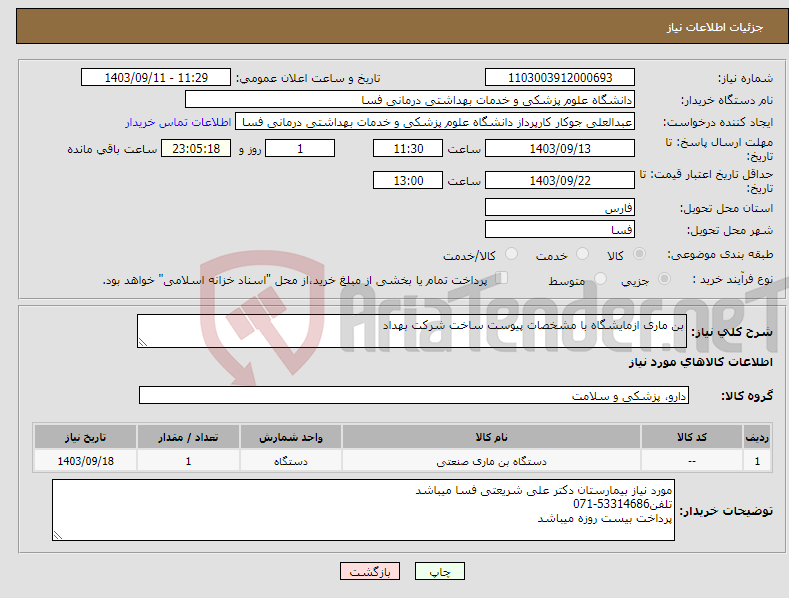Click the remaining time field 23:05:18
The image size is (789, 598).
click(x=196, y=148)
